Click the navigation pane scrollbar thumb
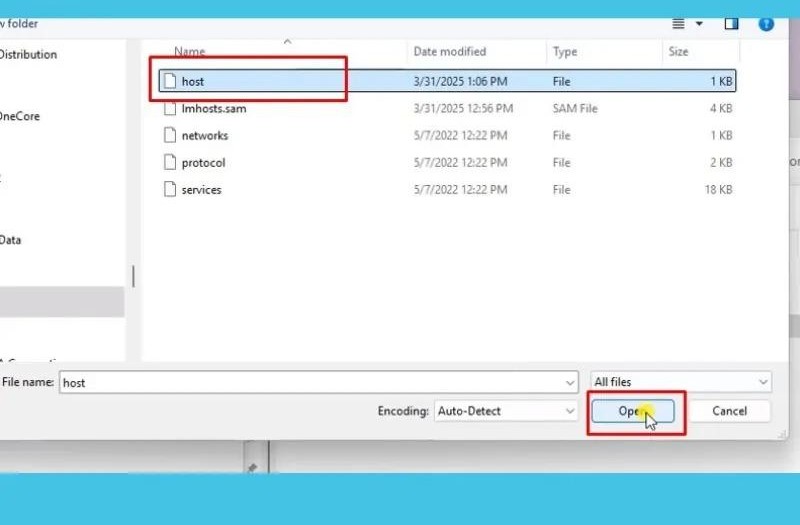Image resolution: width=800 pixels, height=525 pixels. (133, 276)
